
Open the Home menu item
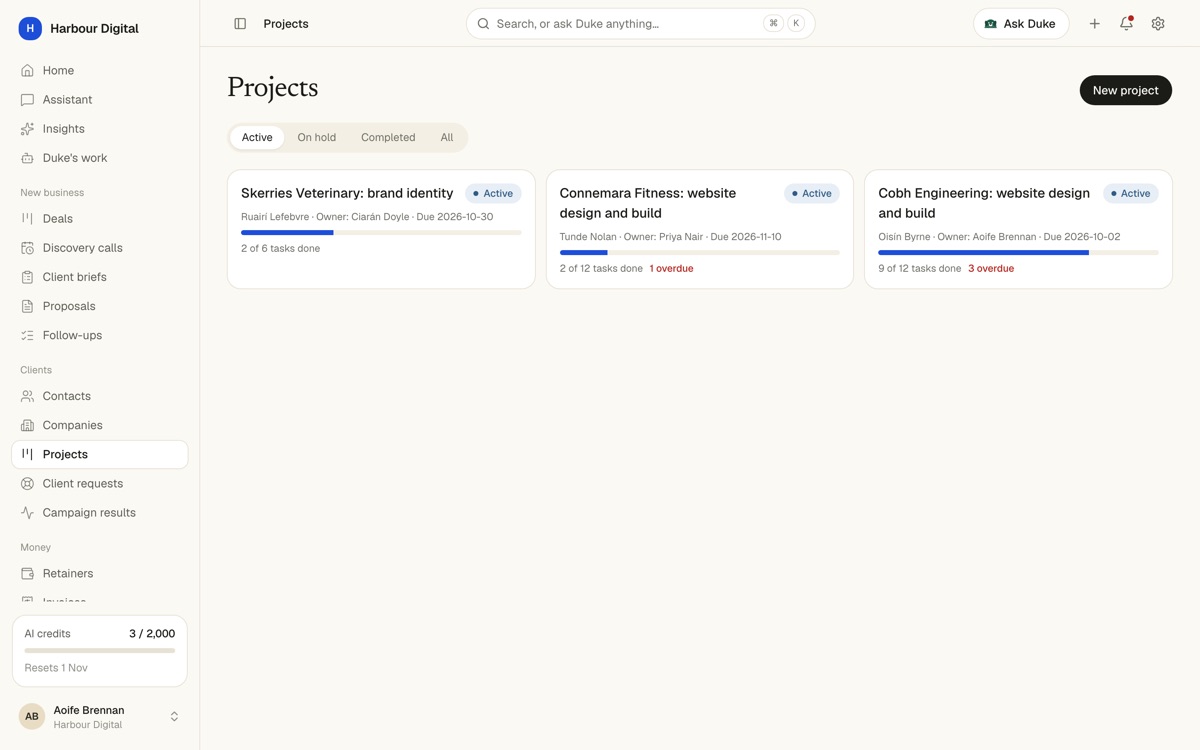[100, 71]
